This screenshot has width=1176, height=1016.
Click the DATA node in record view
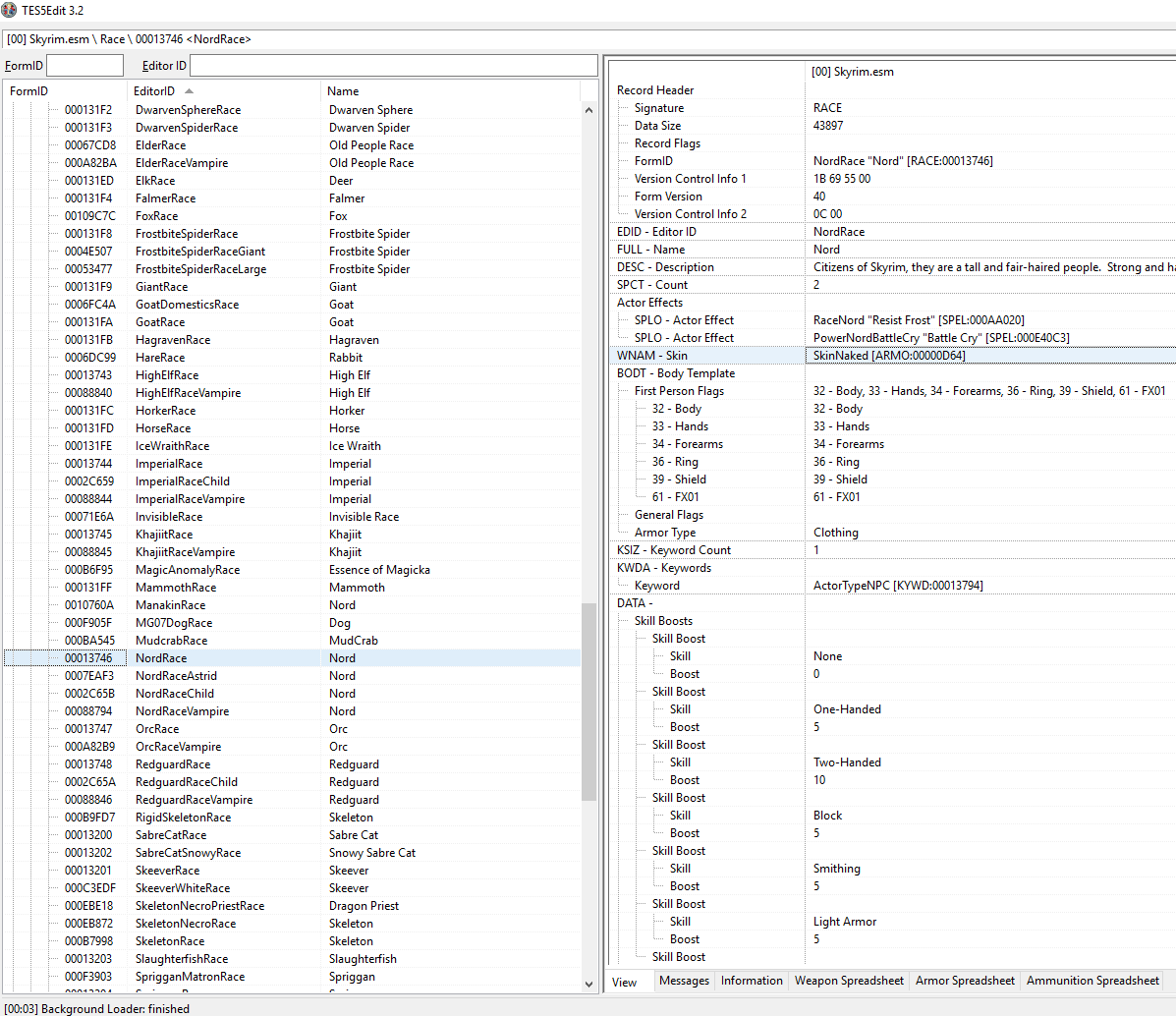635,603
